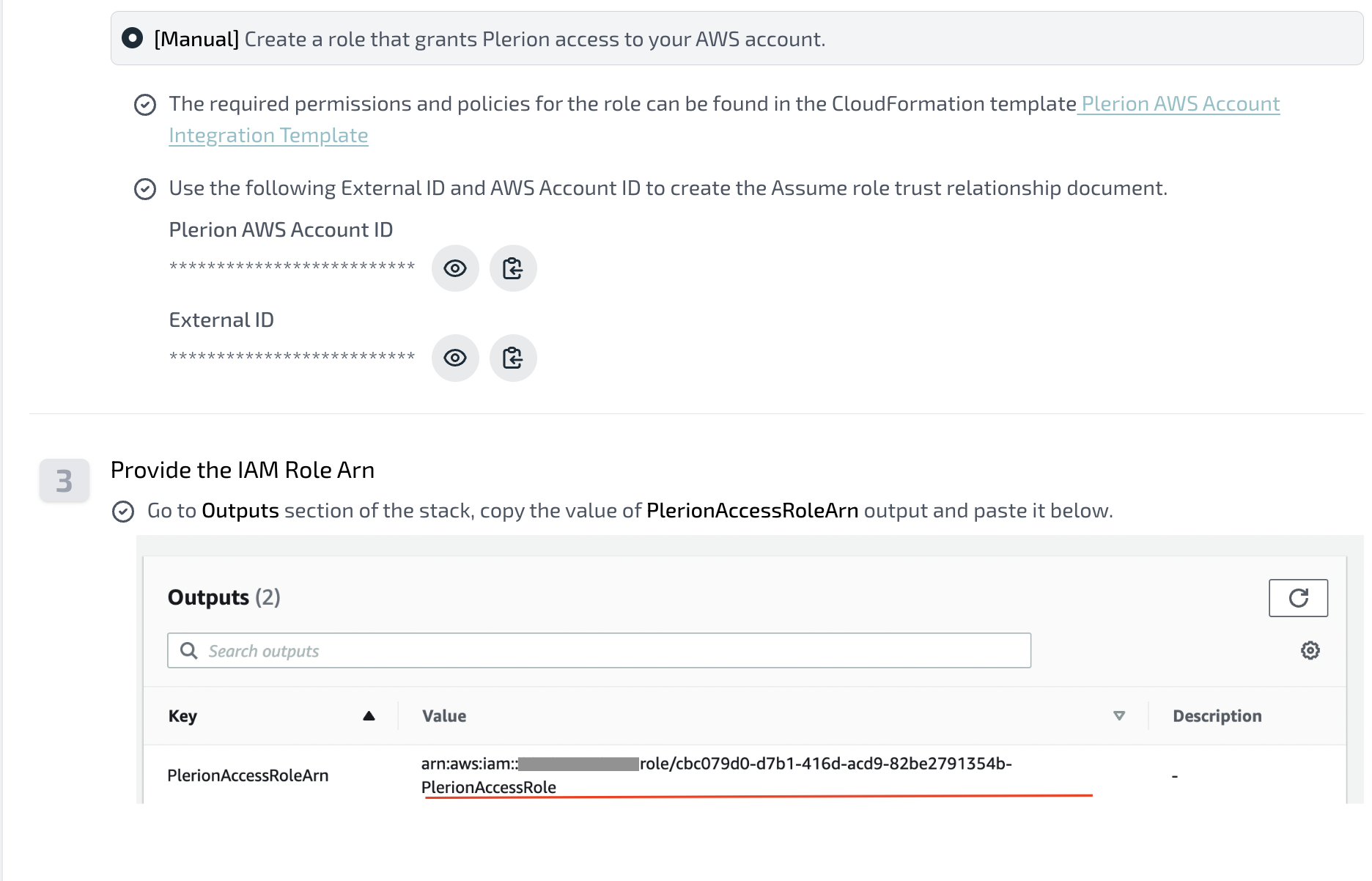
Task: Click the Outputs (2) heading
Action: [224, 597]
